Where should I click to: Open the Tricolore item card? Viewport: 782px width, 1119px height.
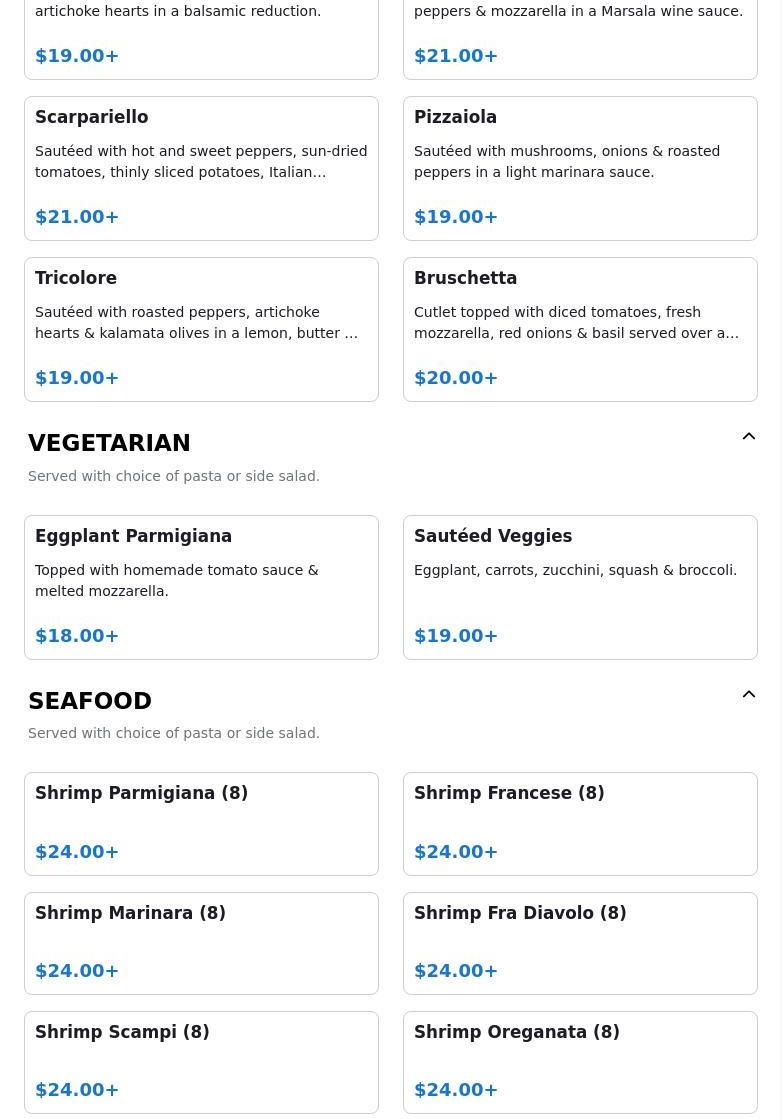201,330
